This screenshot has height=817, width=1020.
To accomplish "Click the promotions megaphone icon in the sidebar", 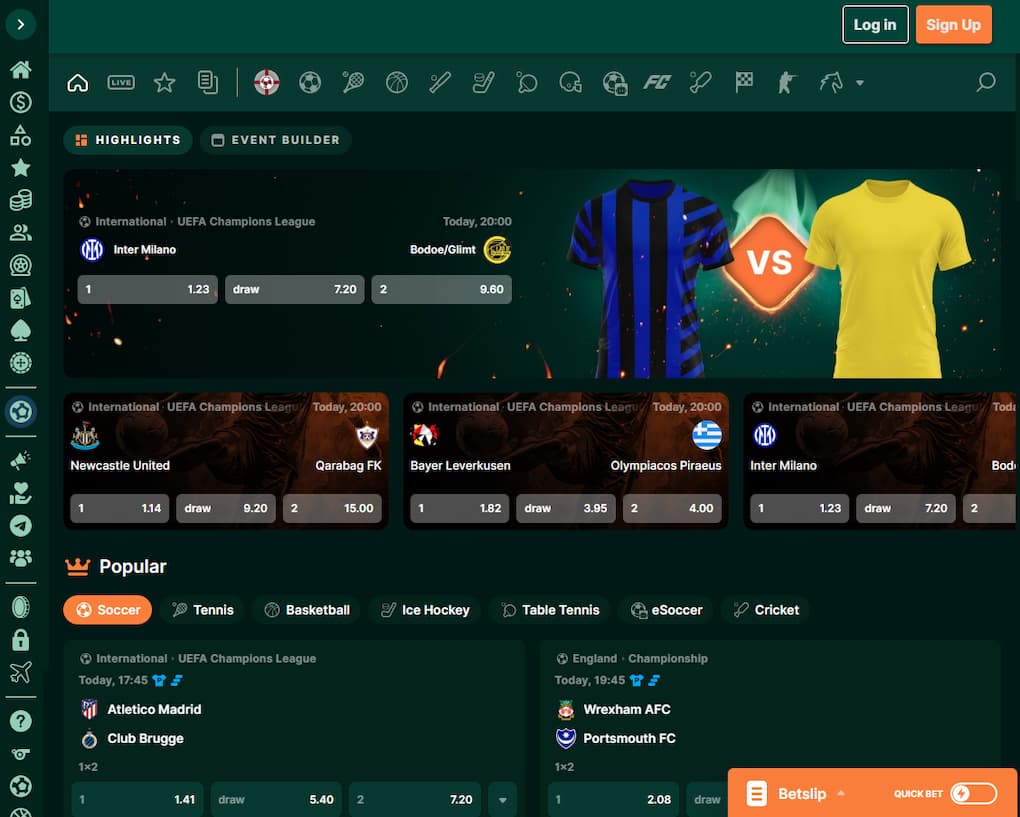I will [21, 460].
